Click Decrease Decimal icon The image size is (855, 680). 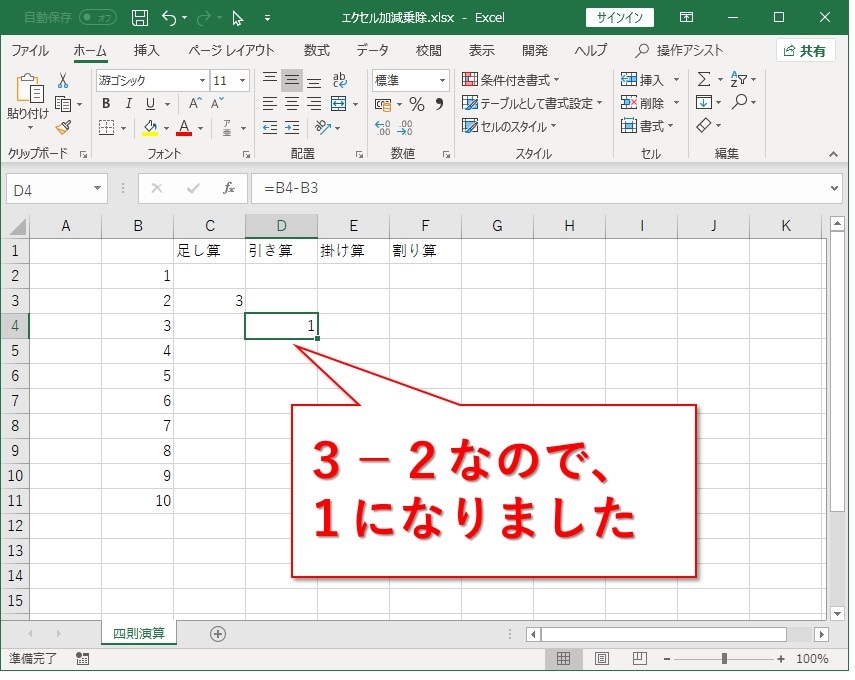[405, 128]
